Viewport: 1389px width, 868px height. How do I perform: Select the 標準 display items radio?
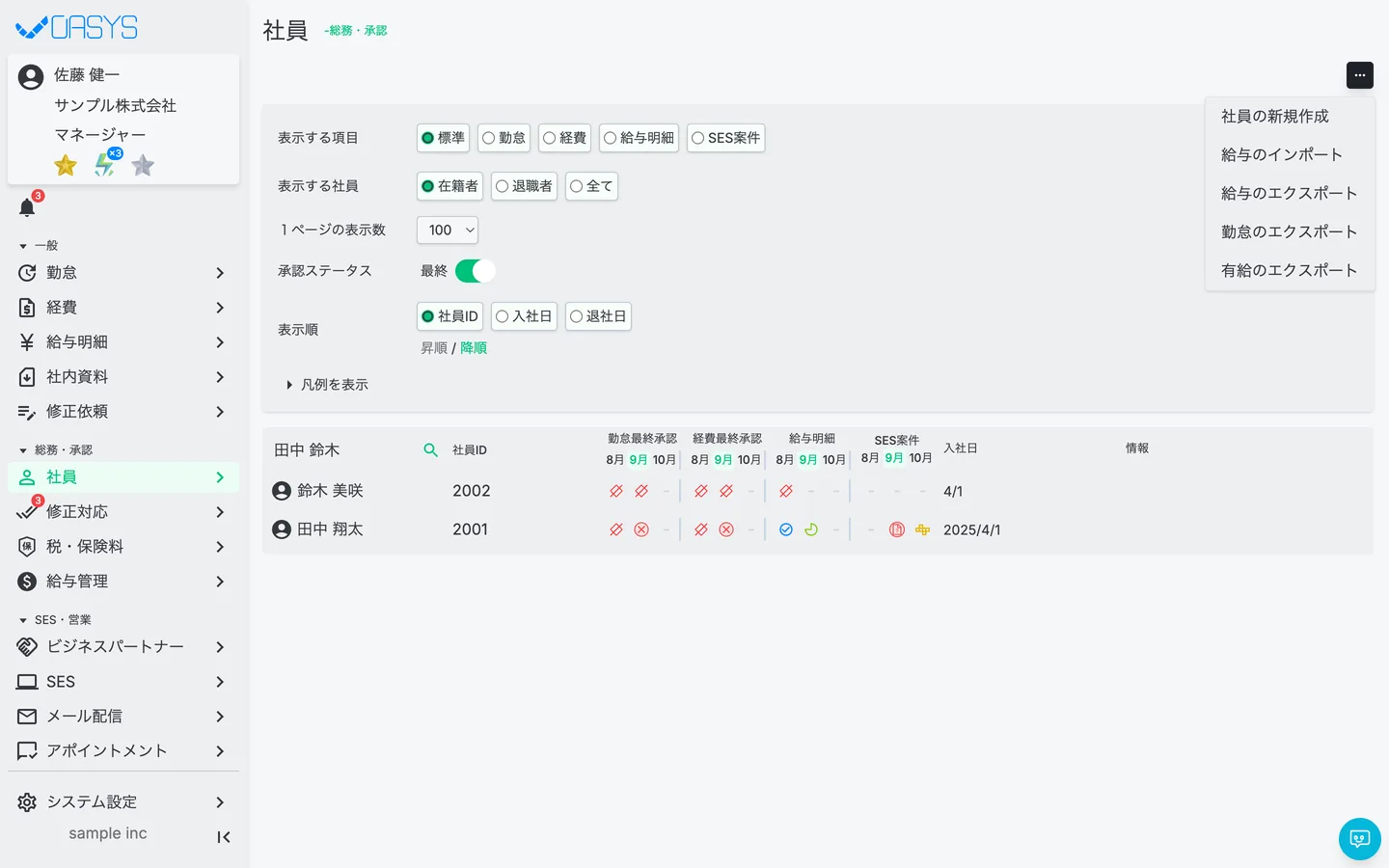pyautogui.click(x=443, y=138)
